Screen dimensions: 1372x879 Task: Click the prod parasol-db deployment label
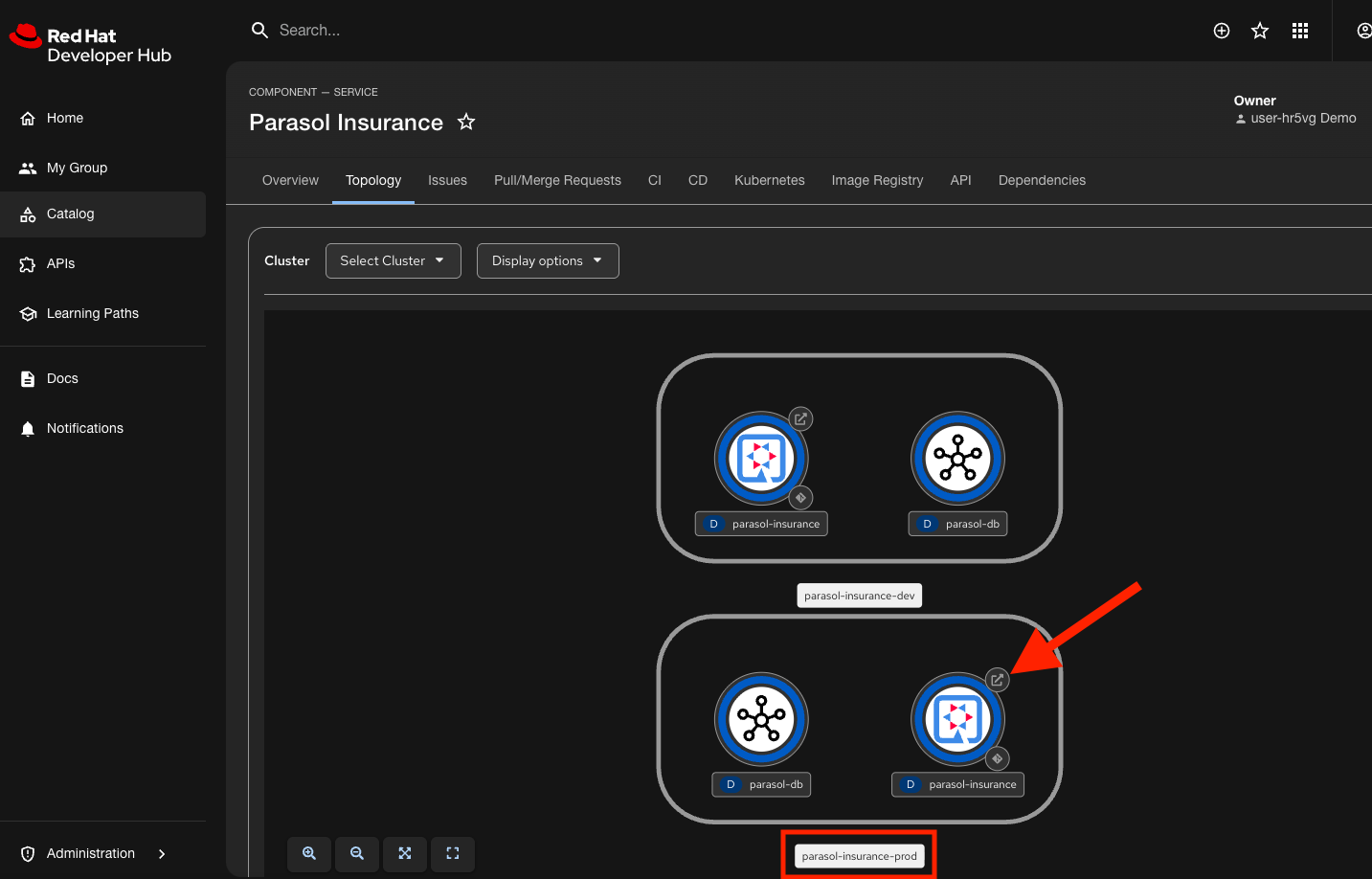(x=761, y=784)
